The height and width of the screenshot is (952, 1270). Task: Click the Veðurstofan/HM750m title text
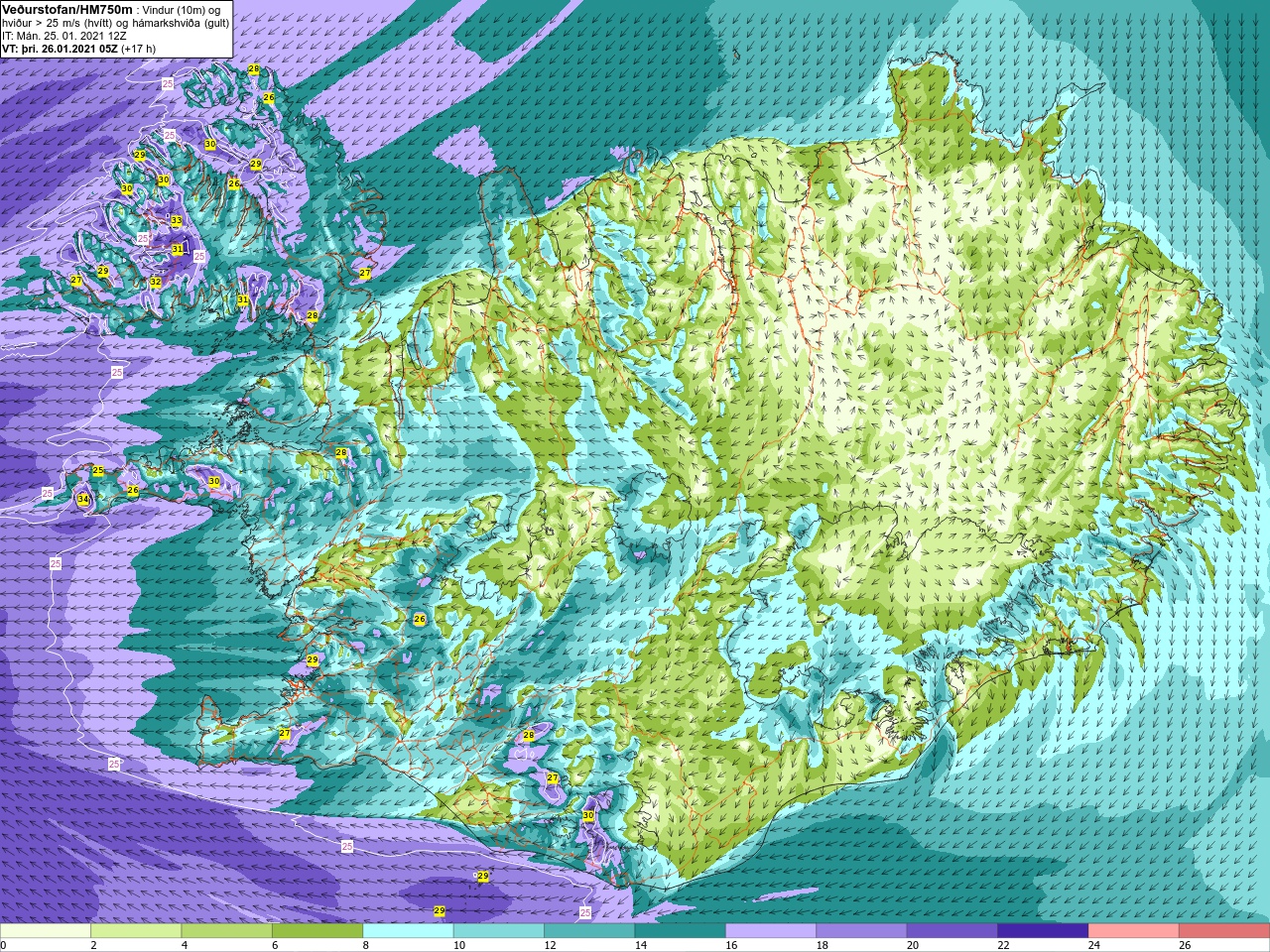(67, 9)
